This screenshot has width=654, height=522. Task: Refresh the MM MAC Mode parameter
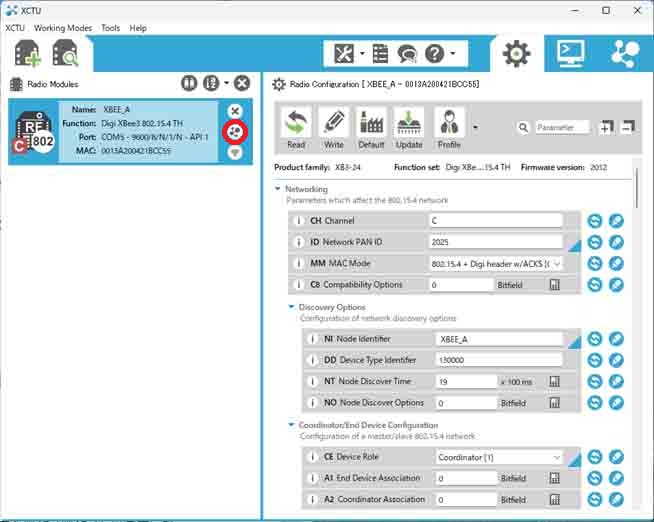click(595, 263)
